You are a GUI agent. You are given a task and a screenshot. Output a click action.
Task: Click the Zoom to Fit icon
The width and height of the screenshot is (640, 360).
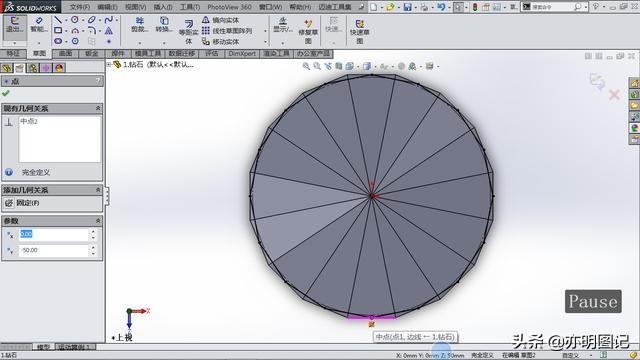point(306,66)
